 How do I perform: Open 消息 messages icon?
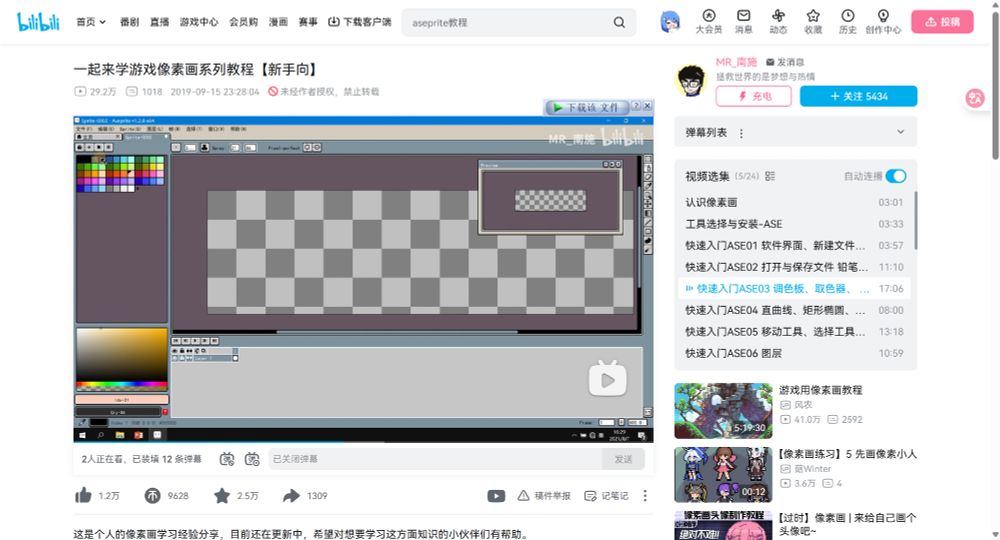tap(744, 22)
